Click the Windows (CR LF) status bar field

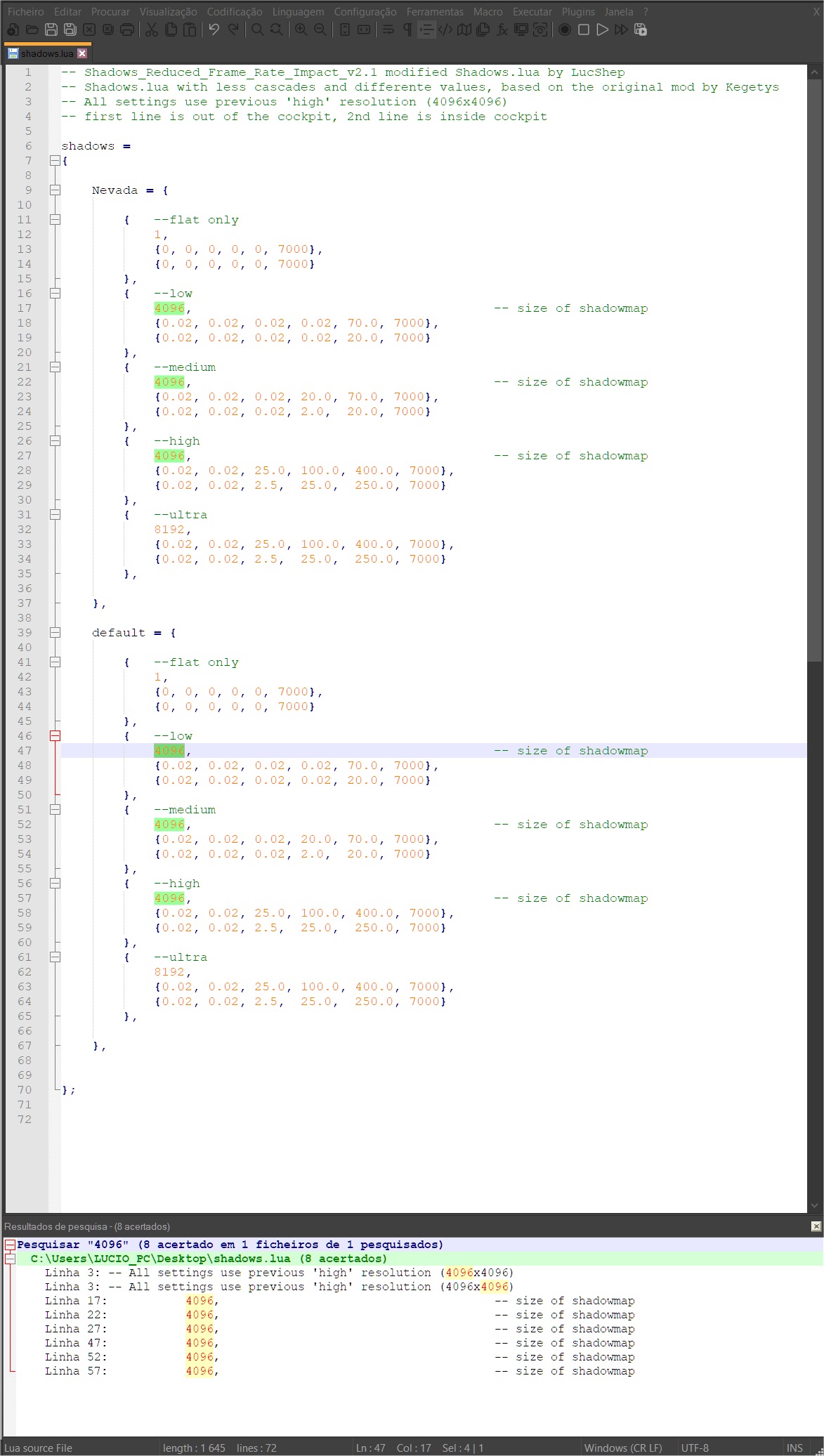pyautogui.click(x=622, y=1448)
